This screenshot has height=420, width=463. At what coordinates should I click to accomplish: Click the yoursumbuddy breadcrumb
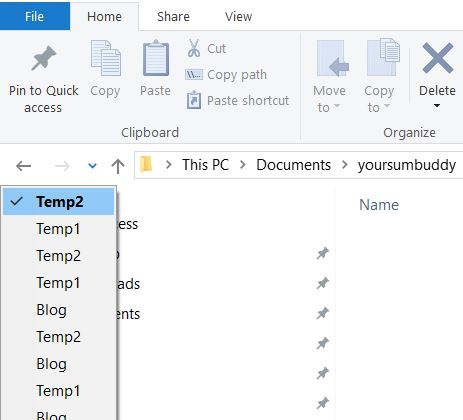[x=407, y=165]
